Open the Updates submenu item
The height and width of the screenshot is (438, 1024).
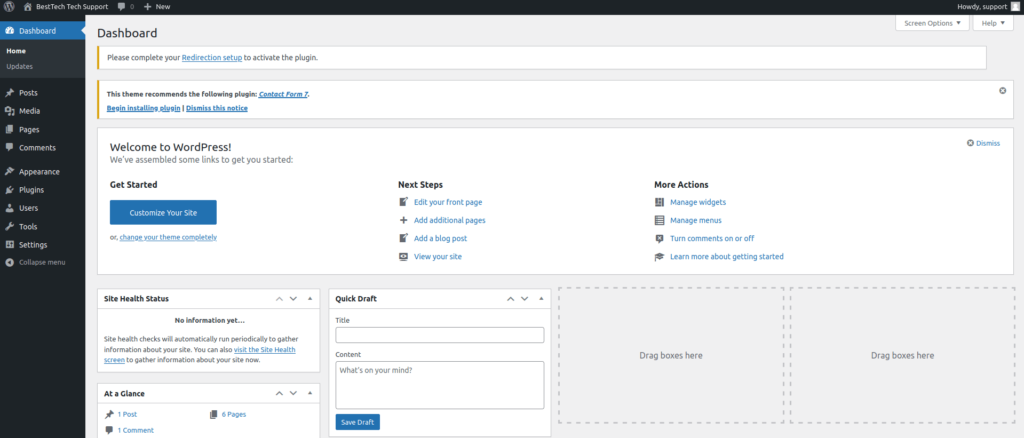(20, 66)
